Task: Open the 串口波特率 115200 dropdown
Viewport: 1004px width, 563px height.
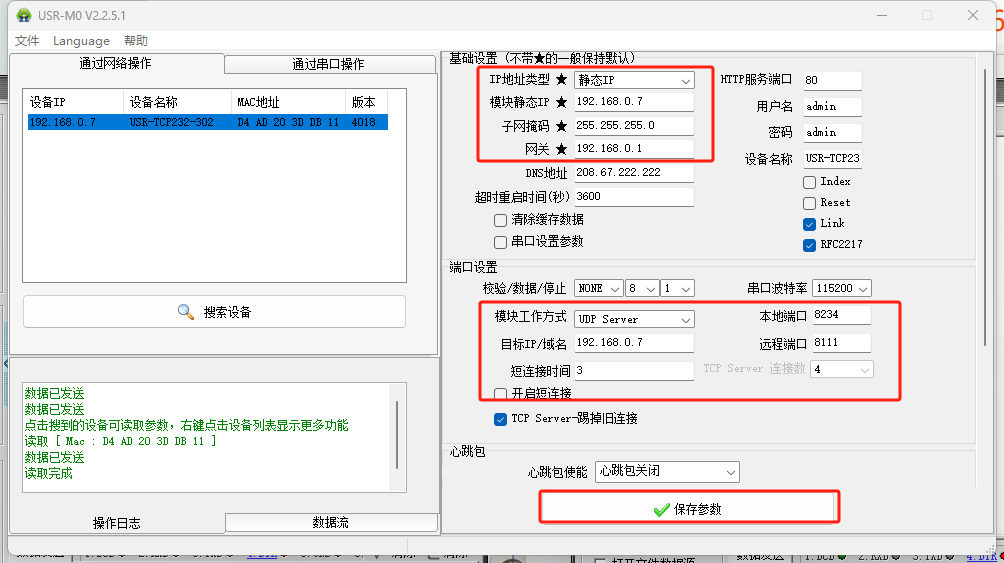Action: (841, 288)
